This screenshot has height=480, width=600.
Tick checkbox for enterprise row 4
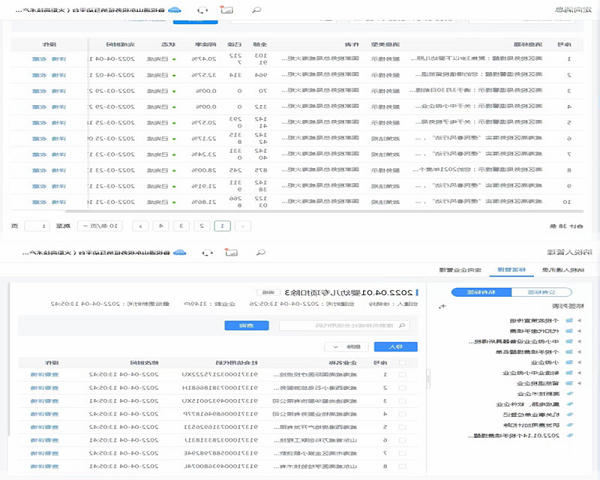coord(403,414)
